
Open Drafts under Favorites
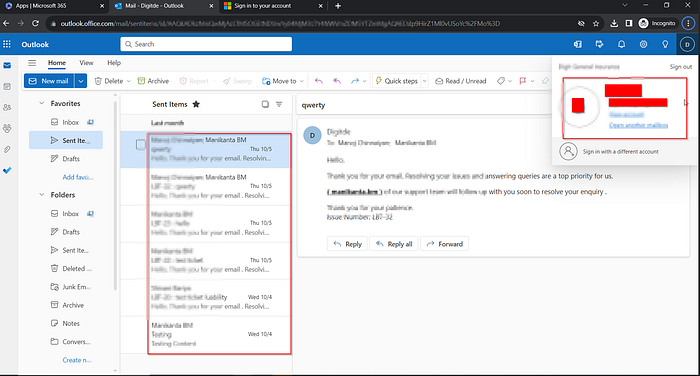(x=66, y=159)
